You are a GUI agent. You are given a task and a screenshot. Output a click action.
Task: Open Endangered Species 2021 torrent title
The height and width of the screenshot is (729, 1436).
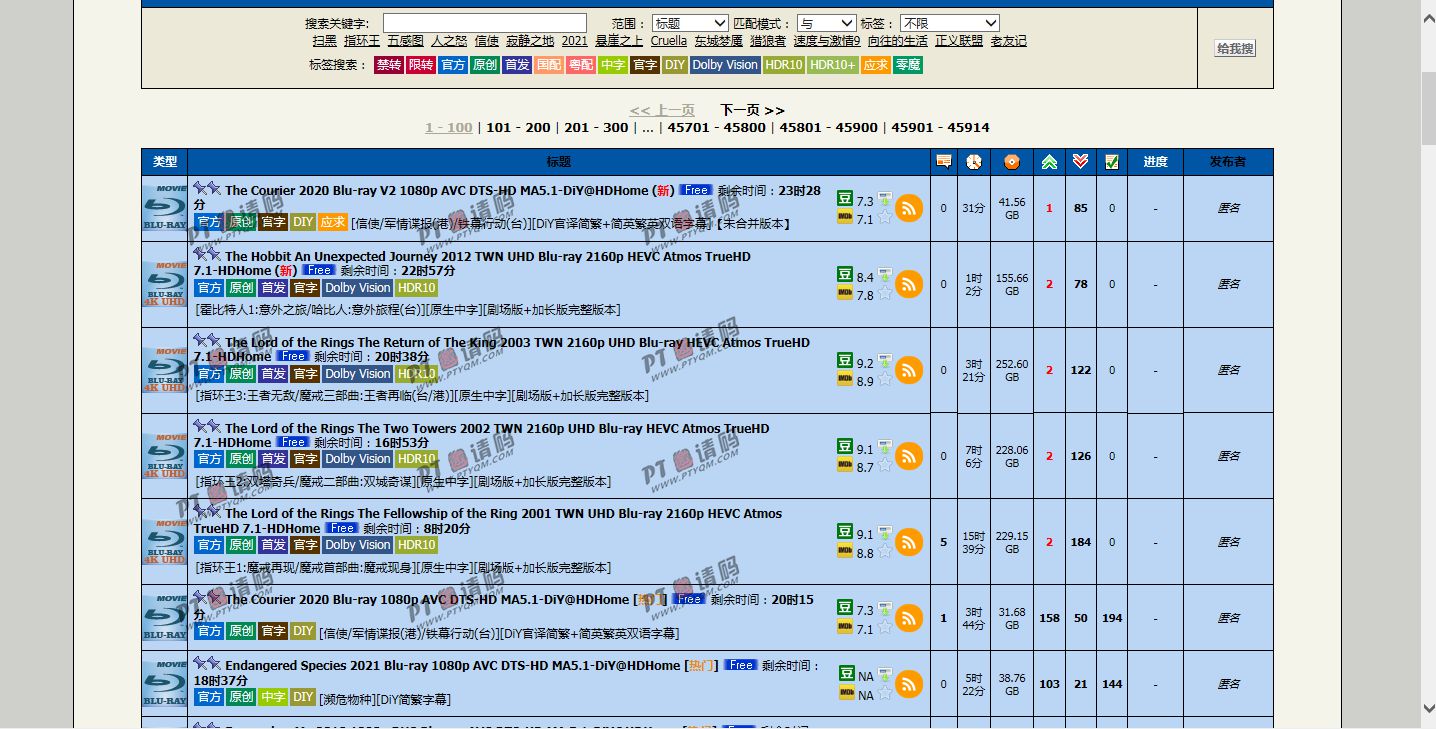[x=452, y=666]
